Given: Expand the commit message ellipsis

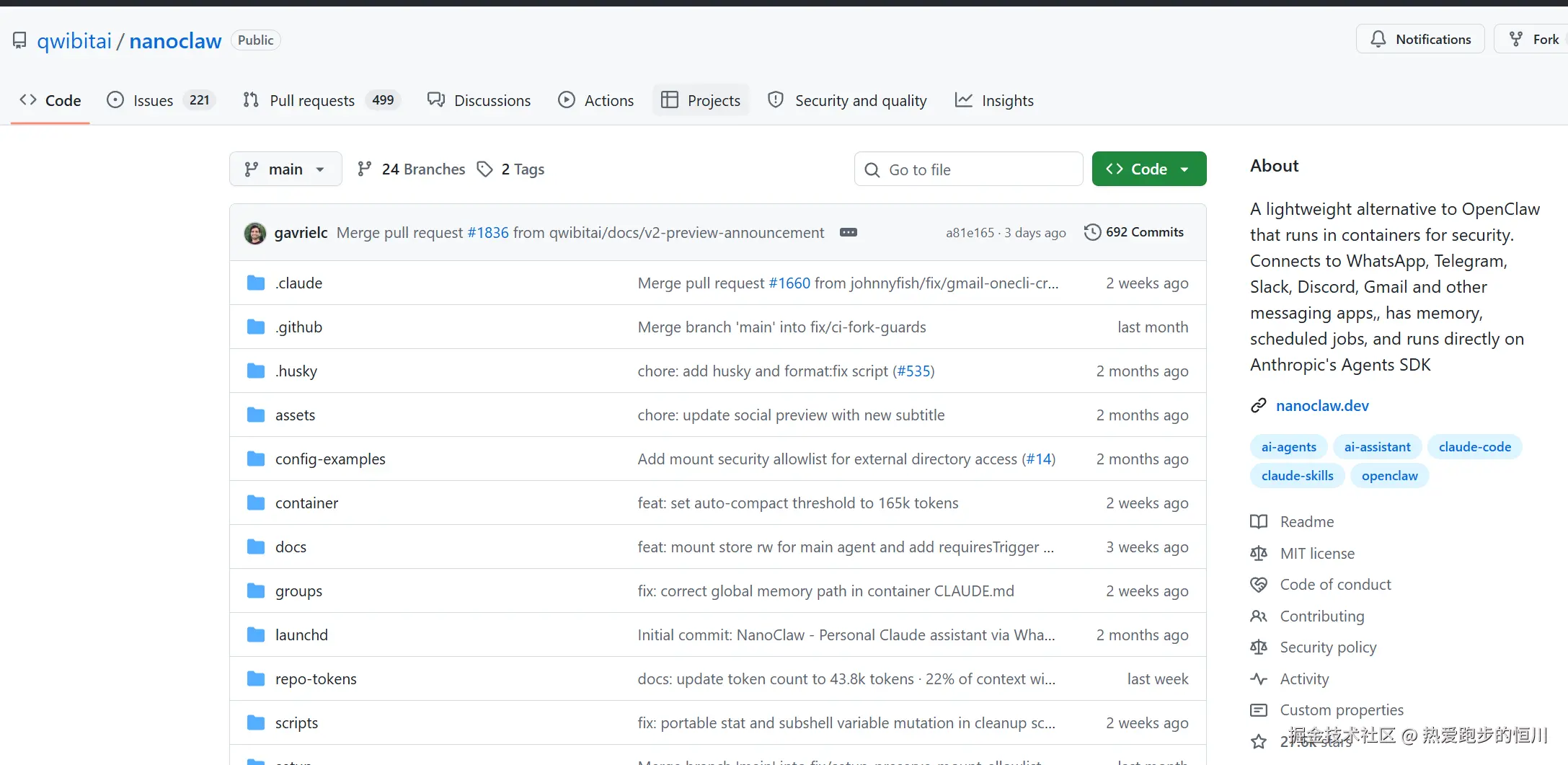Looking at the screenshot, I should (x=849, y=232).
